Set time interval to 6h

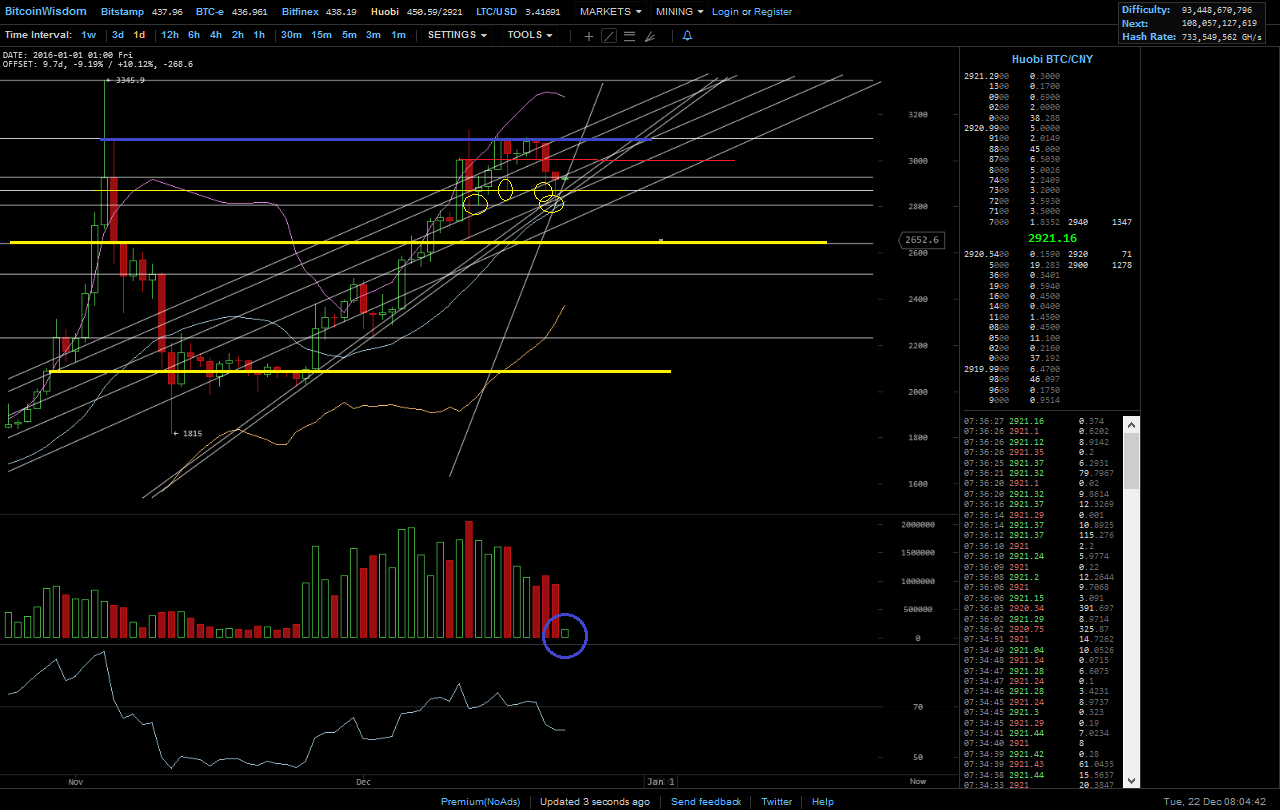(194, 35)
